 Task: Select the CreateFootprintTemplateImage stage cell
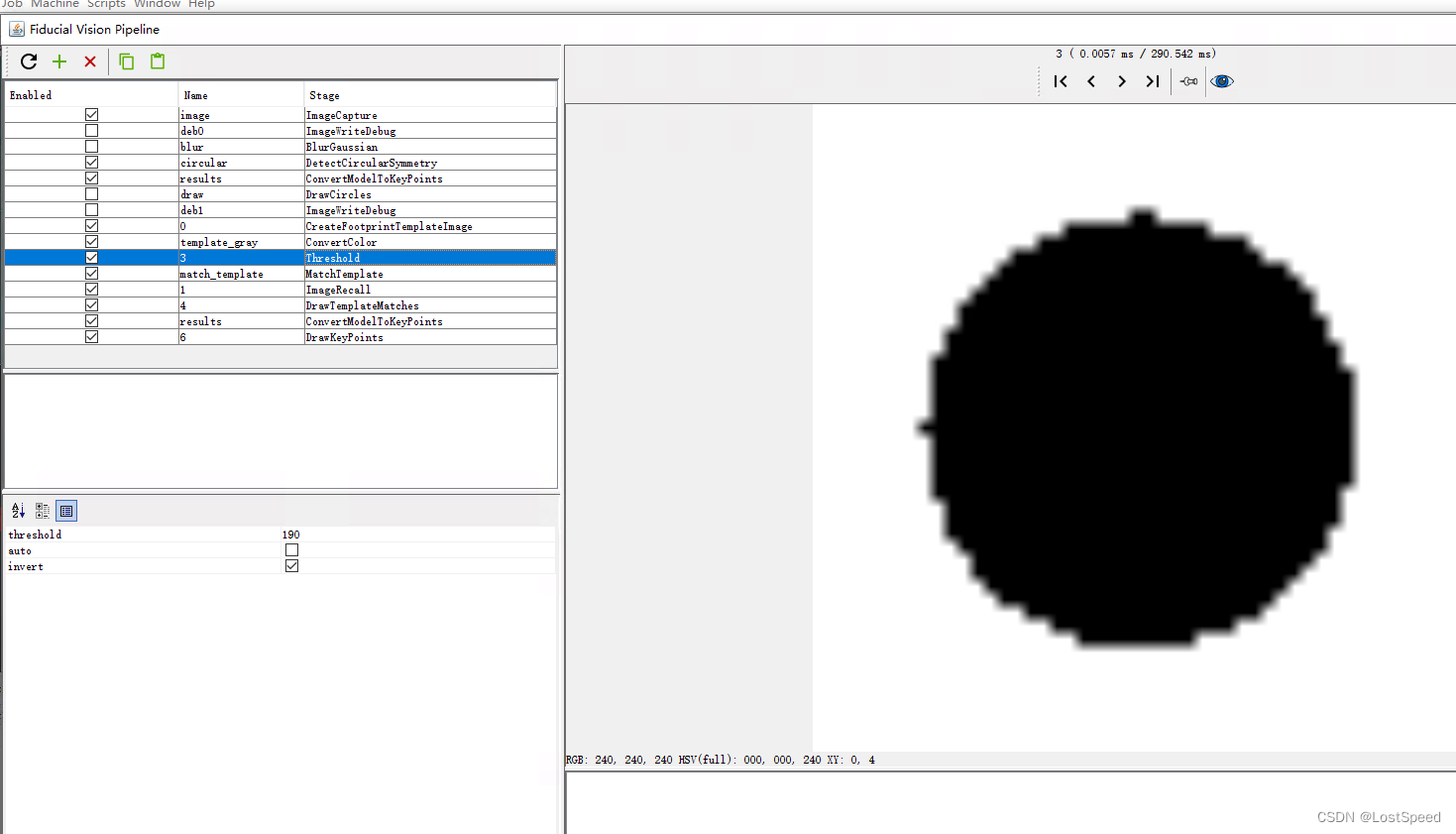[430, 226]
